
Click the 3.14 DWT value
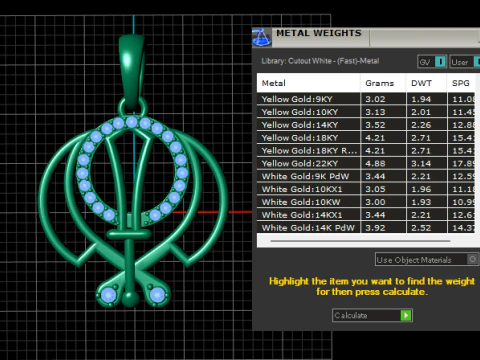click(x=421, y=163)
